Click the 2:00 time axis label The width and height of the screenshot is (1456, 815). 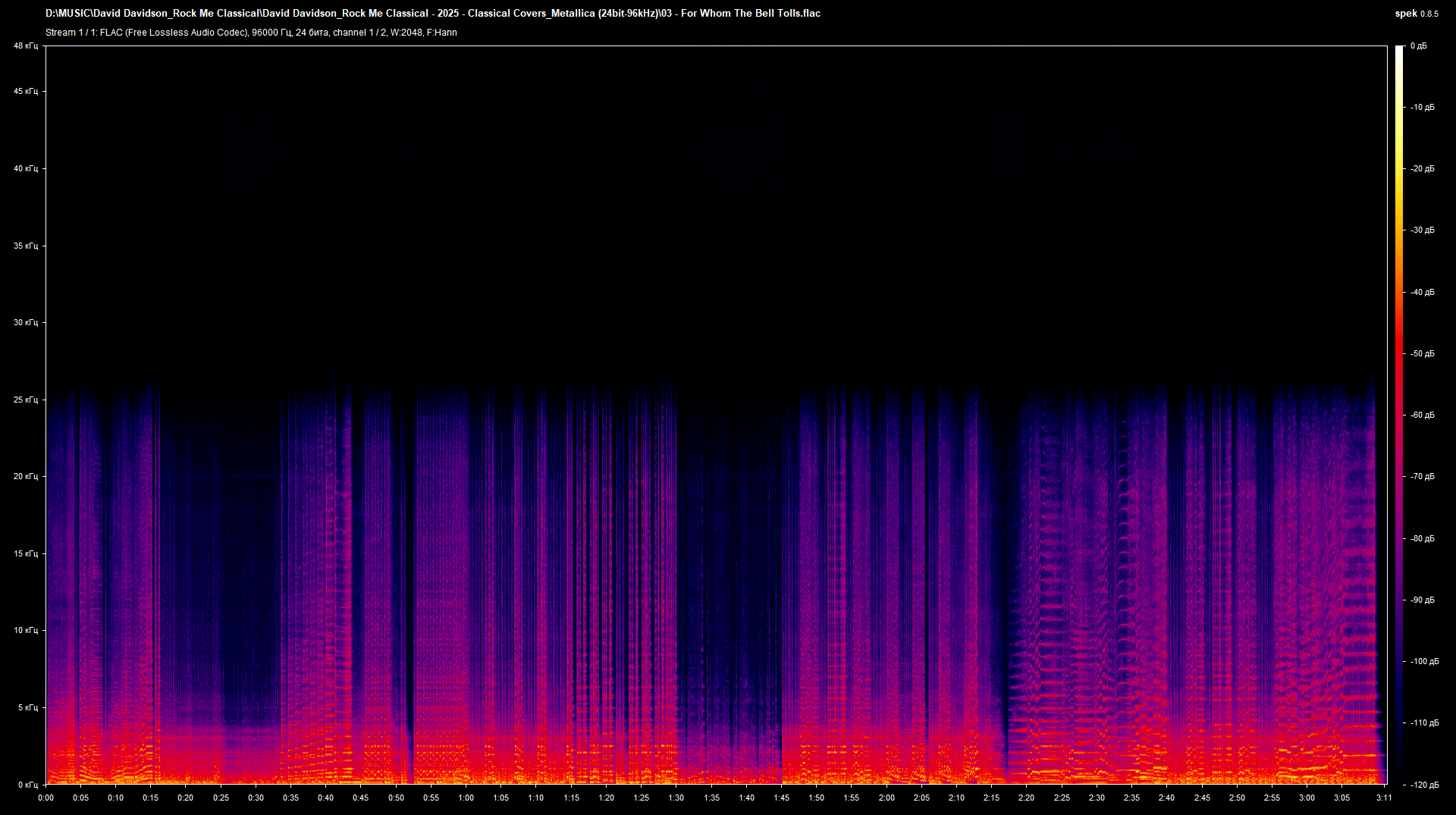coord(886,798)
